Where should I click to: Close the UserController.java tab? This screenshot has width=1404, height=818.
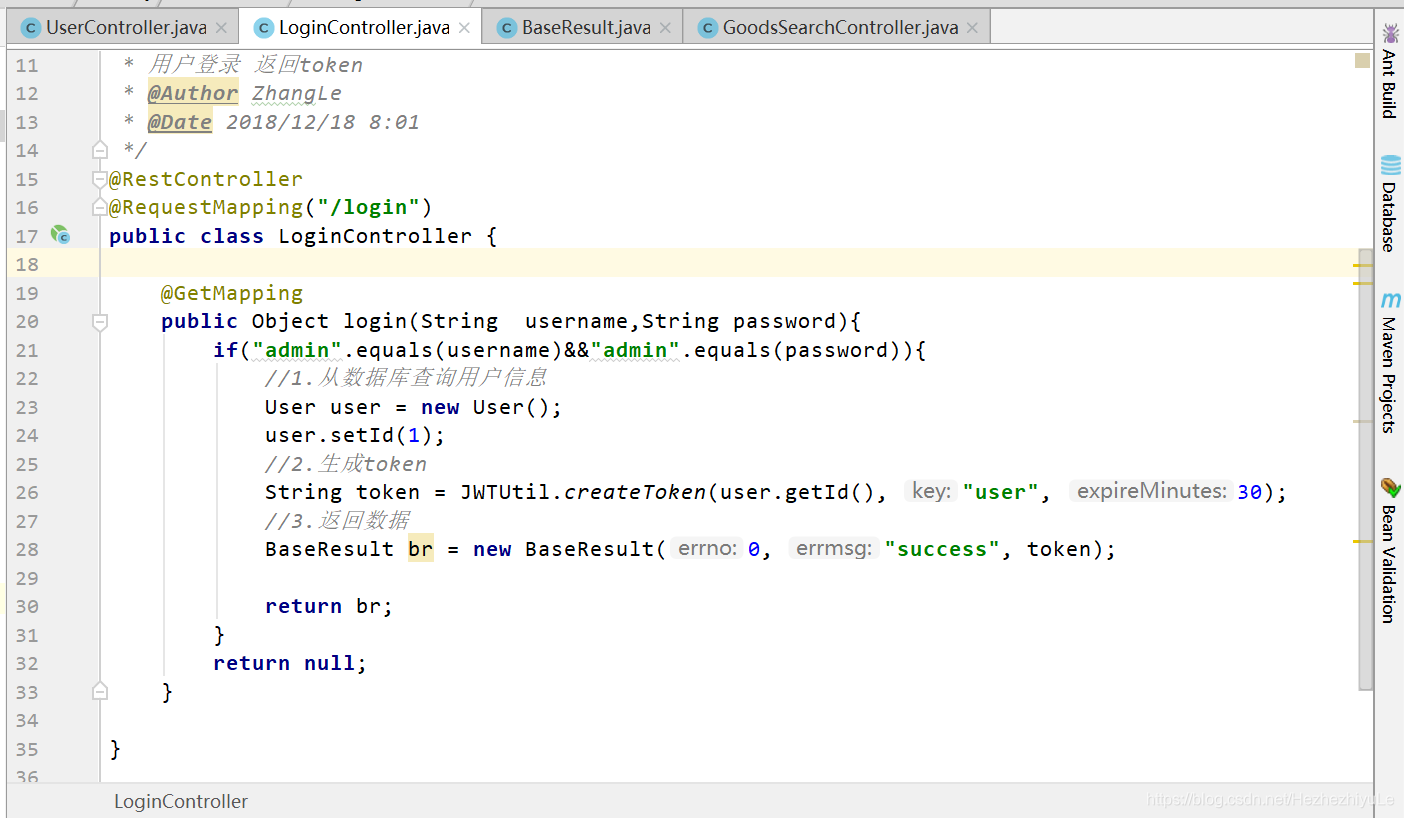pyautogui.click(x=221, y=28)
